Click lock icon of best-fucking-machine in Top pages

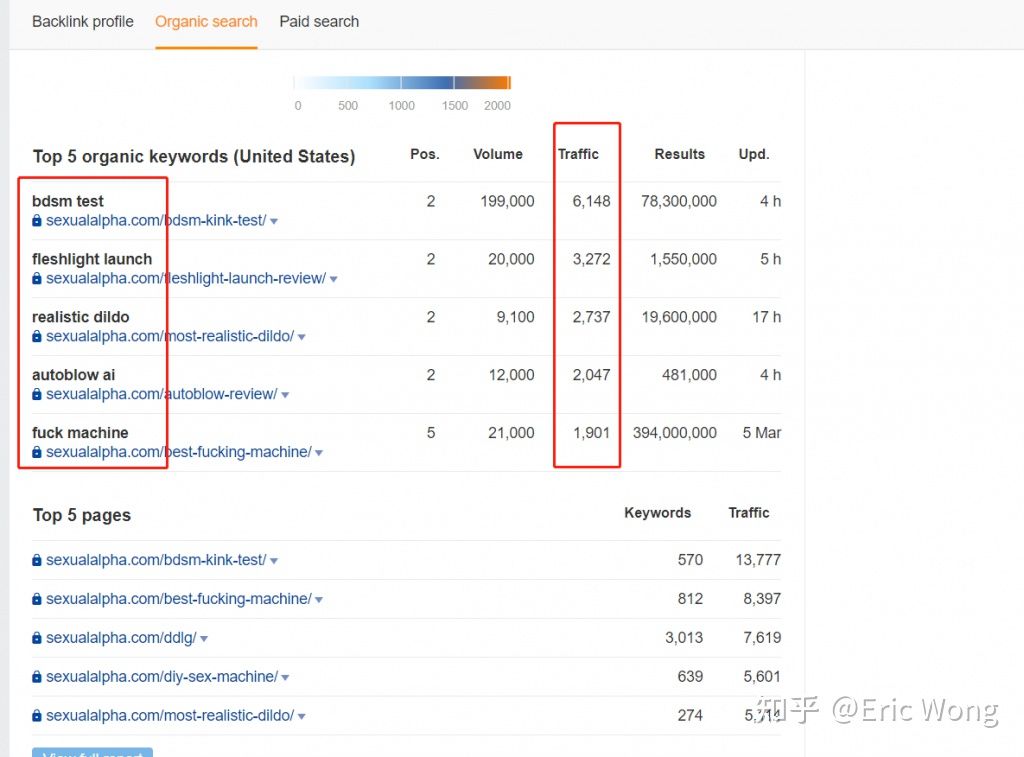pos(37,599)
